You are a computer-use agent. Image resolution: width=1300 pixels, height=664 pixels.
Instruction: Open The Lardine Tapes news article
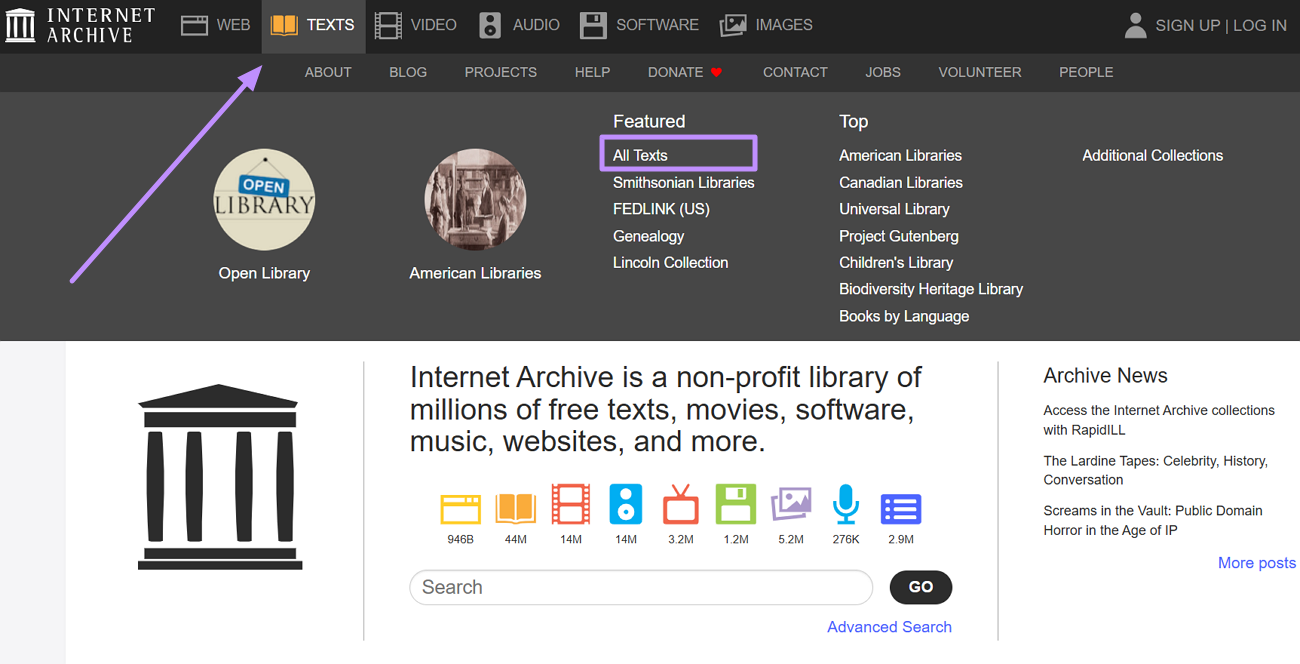[1155, 470]
